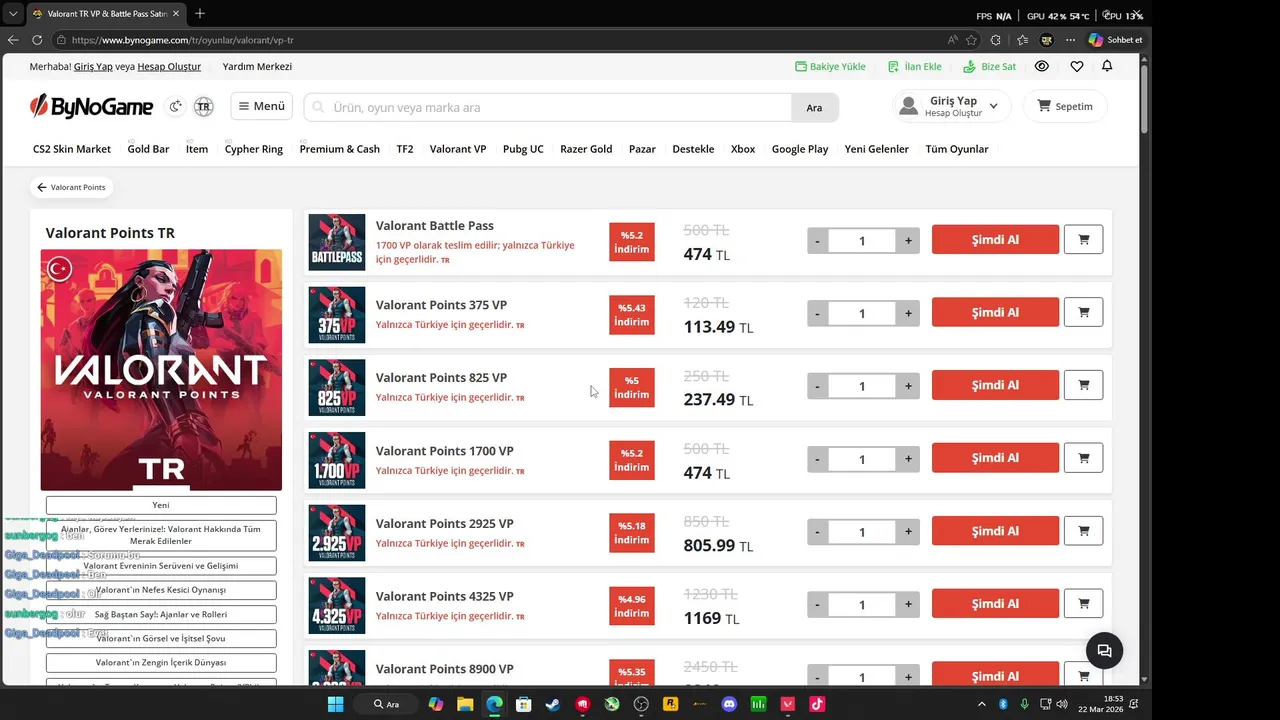This screenshot has height=720, width=1280.
Task: Expand the Giriş Yap account dropdown
Action: 950,106
